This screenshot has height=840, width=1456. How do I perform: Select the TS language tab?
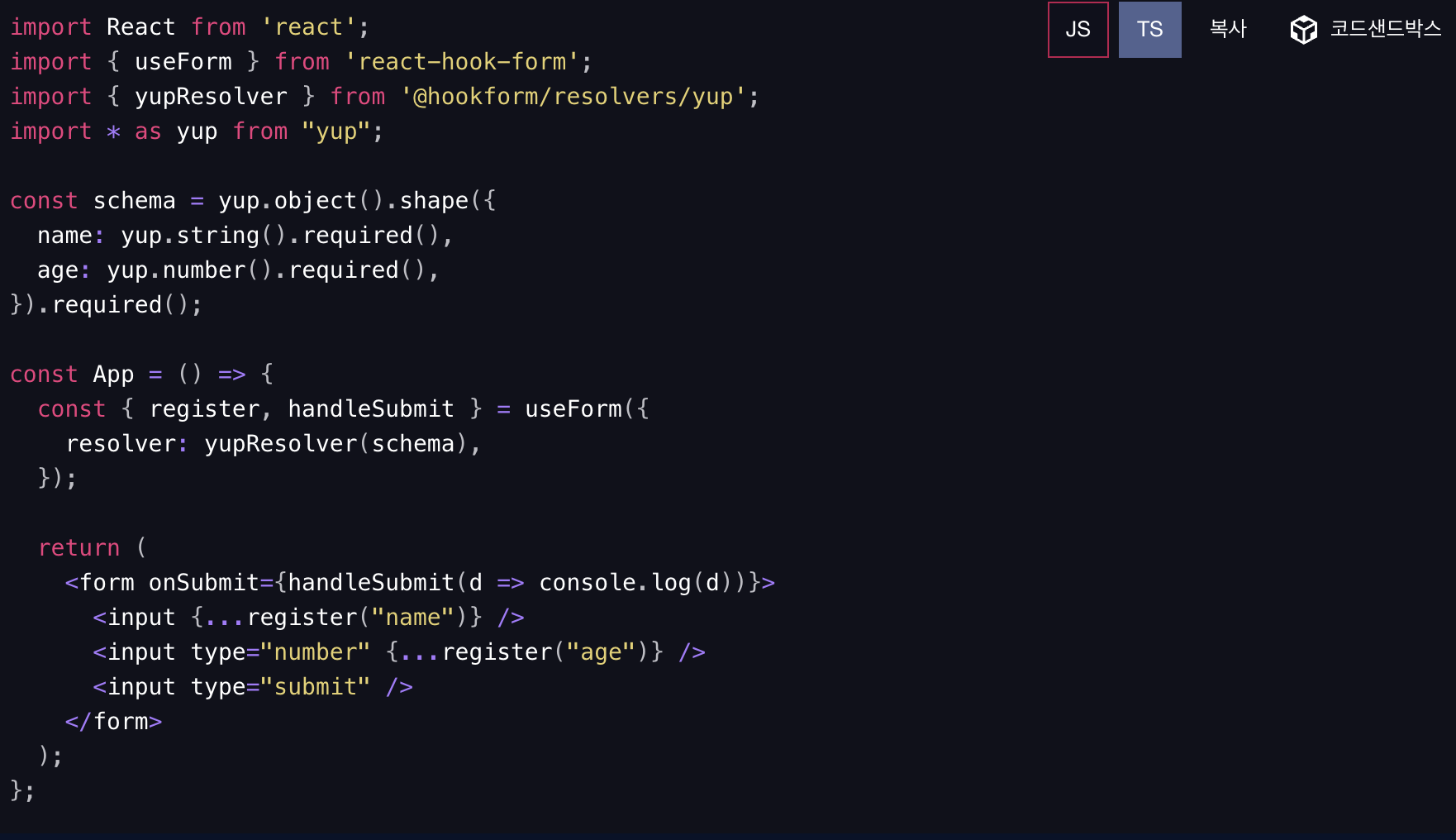[1149, 30]
